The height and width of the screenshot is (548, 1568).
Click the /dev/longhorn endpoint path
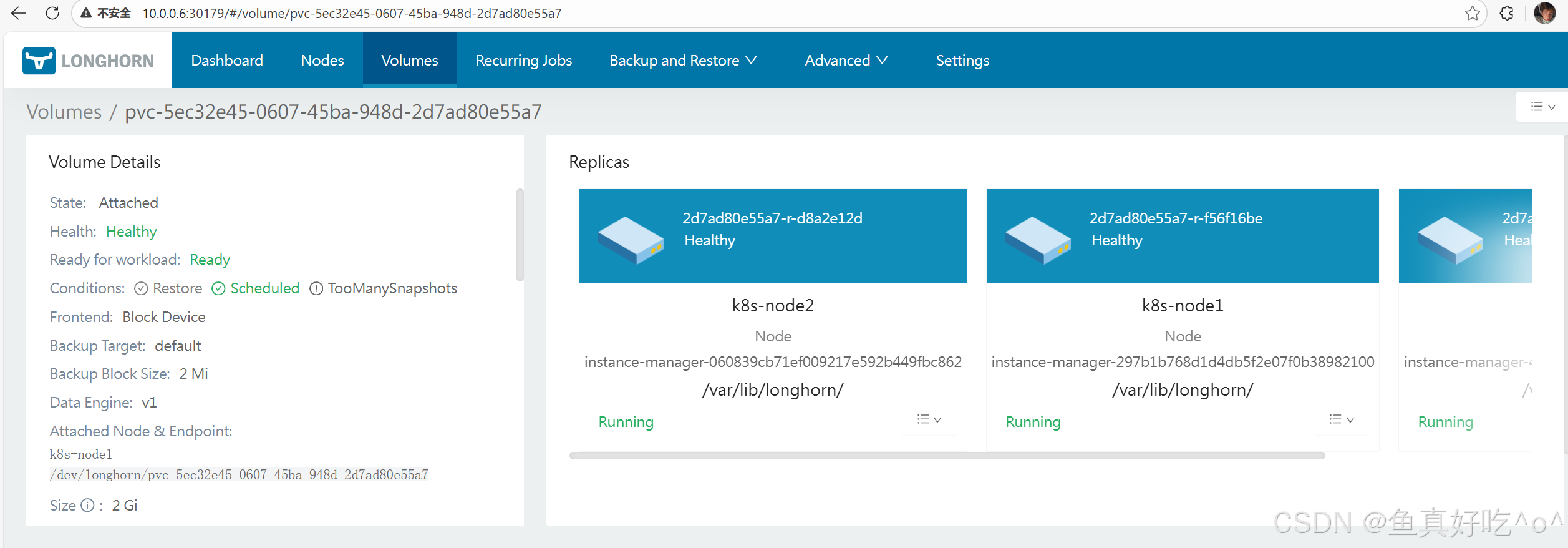pyautogui.click(x=239, y=475)
